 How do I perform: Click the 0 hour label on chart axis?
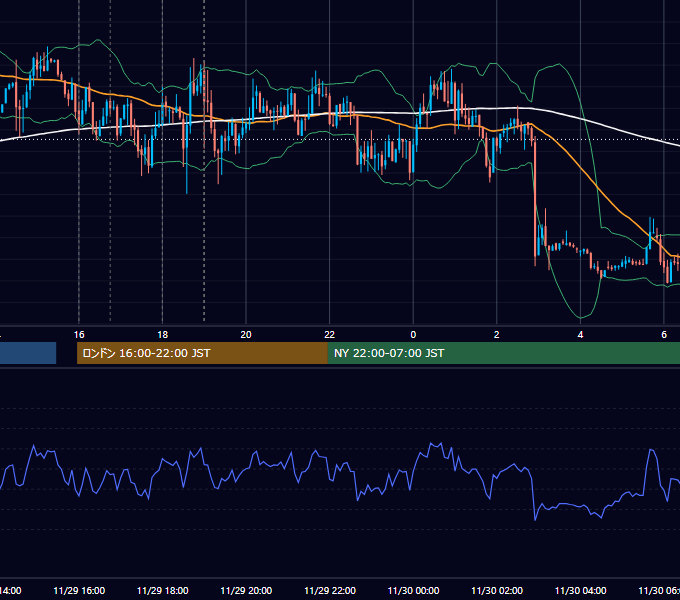click(413, 335)
